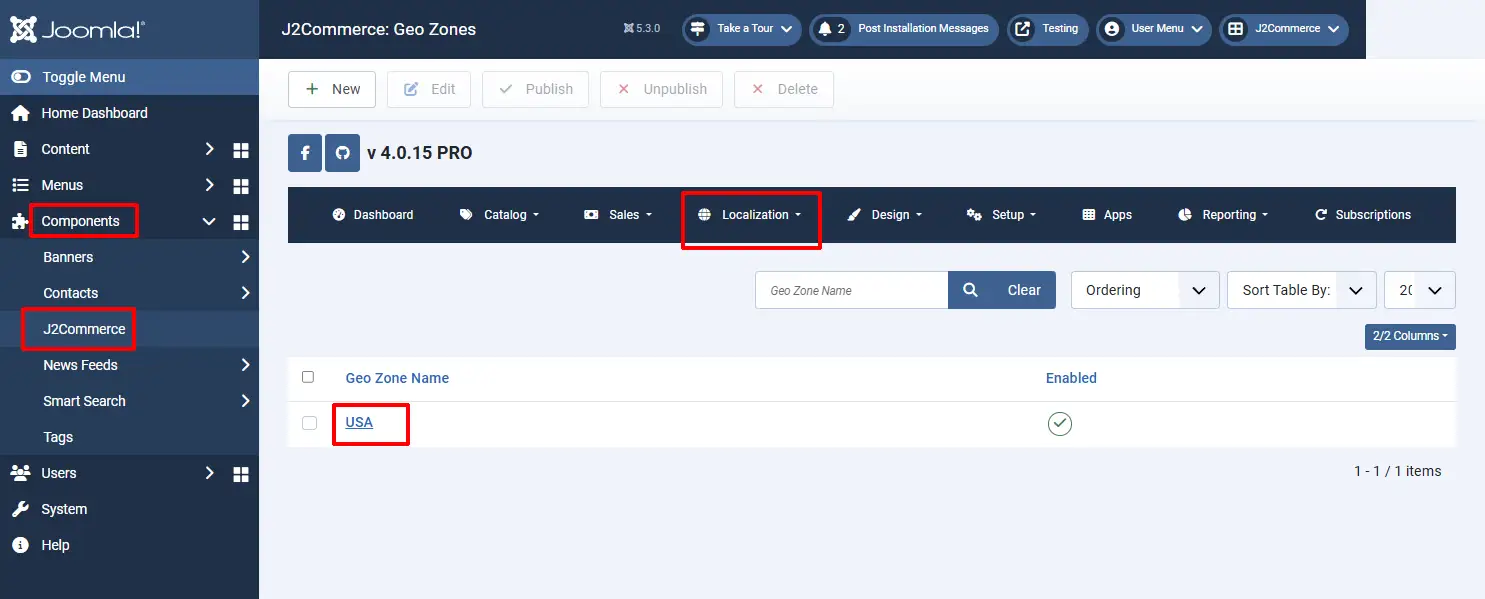Check the USA row checkbox

(309, 423)
